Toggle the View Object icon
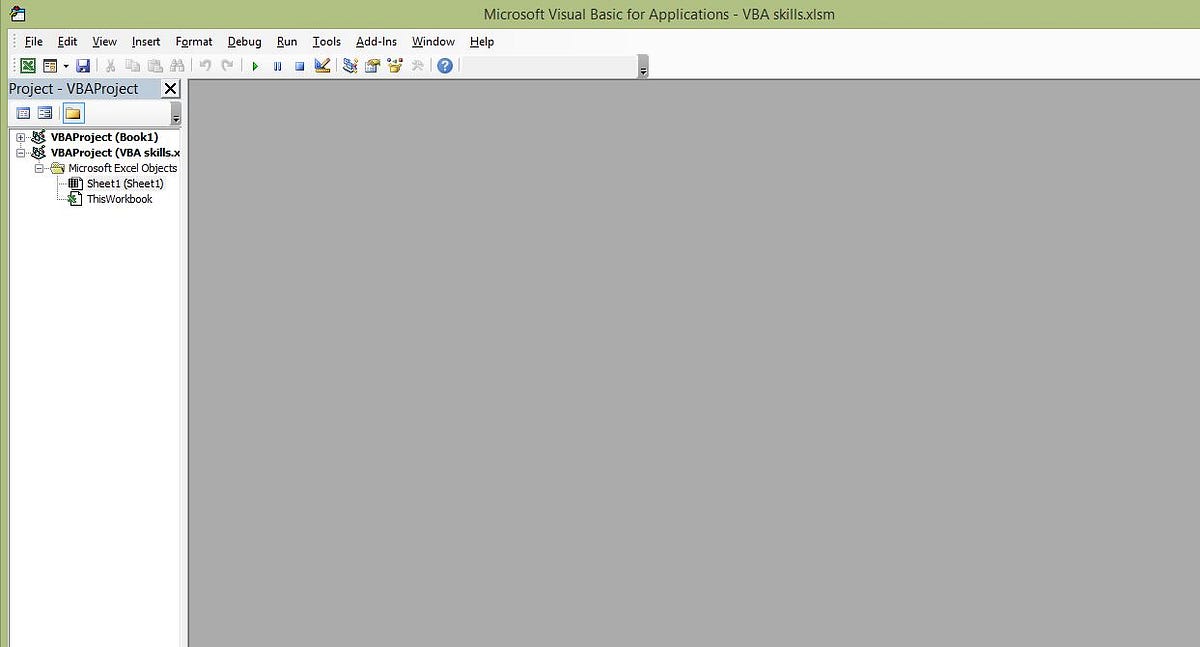 44,112
